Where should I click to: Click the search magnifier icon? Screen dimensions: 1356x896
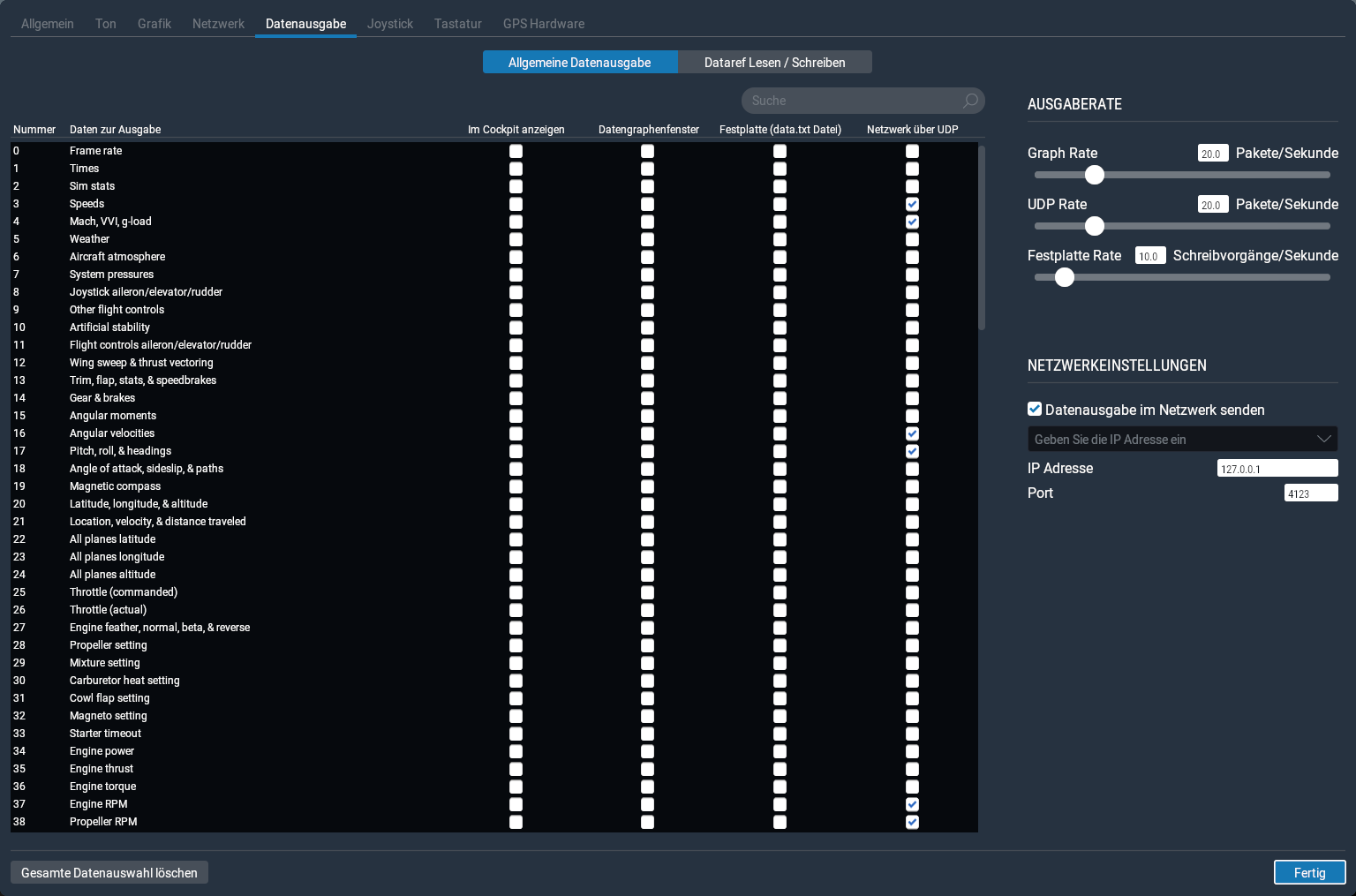[x=970, y=101]
